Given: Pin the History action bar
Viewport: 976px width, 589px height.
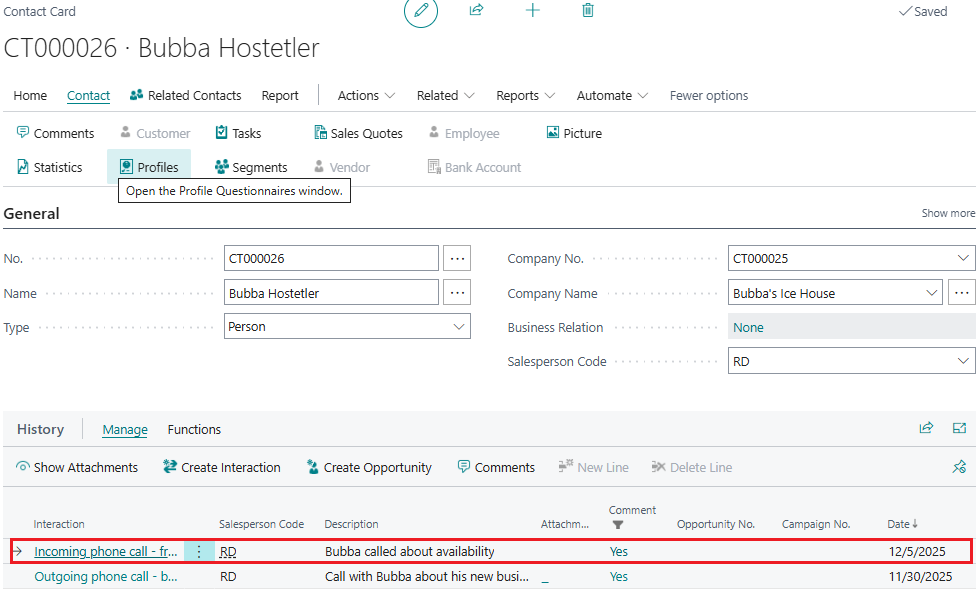Looking at the screenshot, I should click(959, 467).
